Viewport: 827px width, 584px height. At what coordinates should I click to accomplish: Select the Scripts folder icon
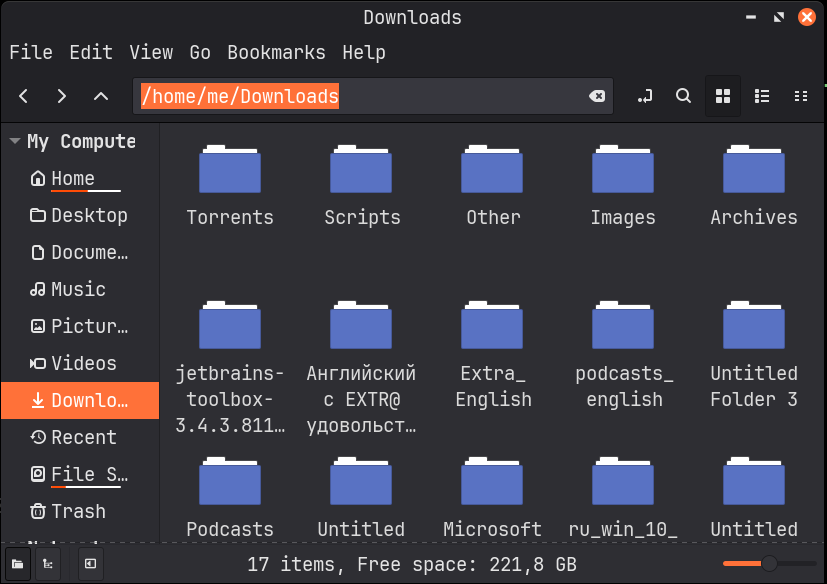[361, 169]
